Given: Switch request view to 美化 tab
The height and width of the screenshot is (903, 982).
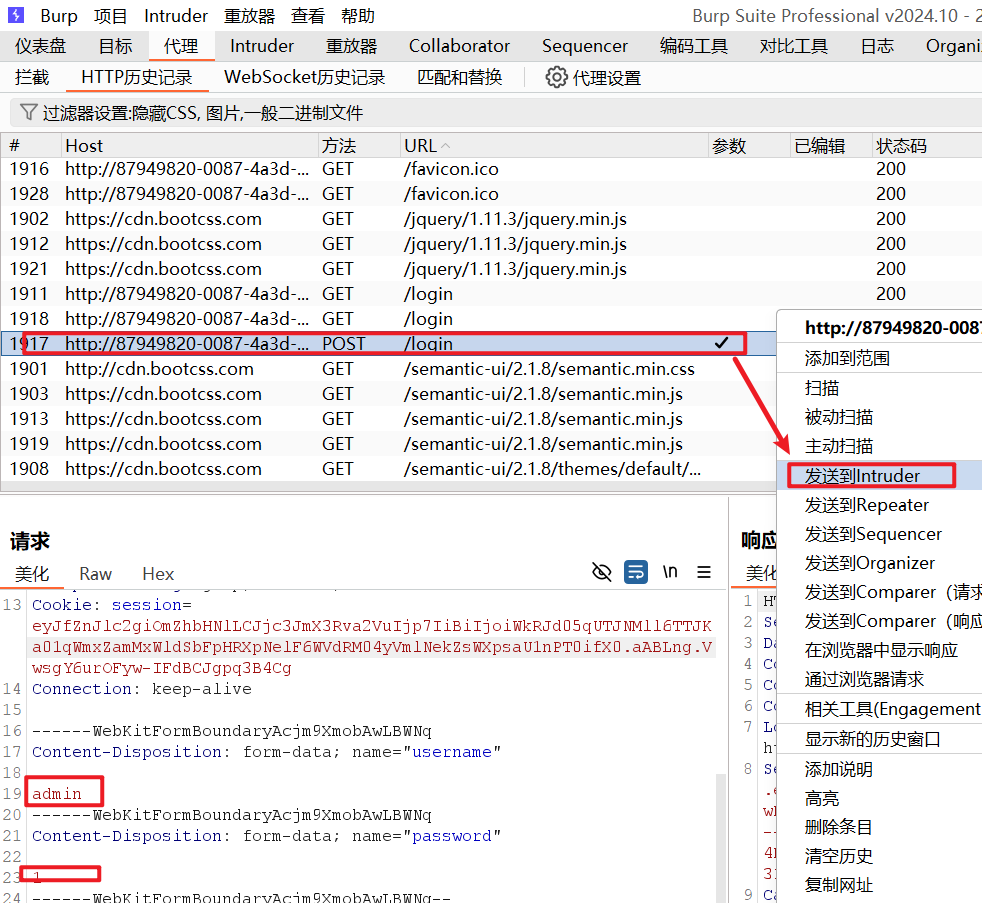Looking at the screenshot, I should tap(33, 574).
